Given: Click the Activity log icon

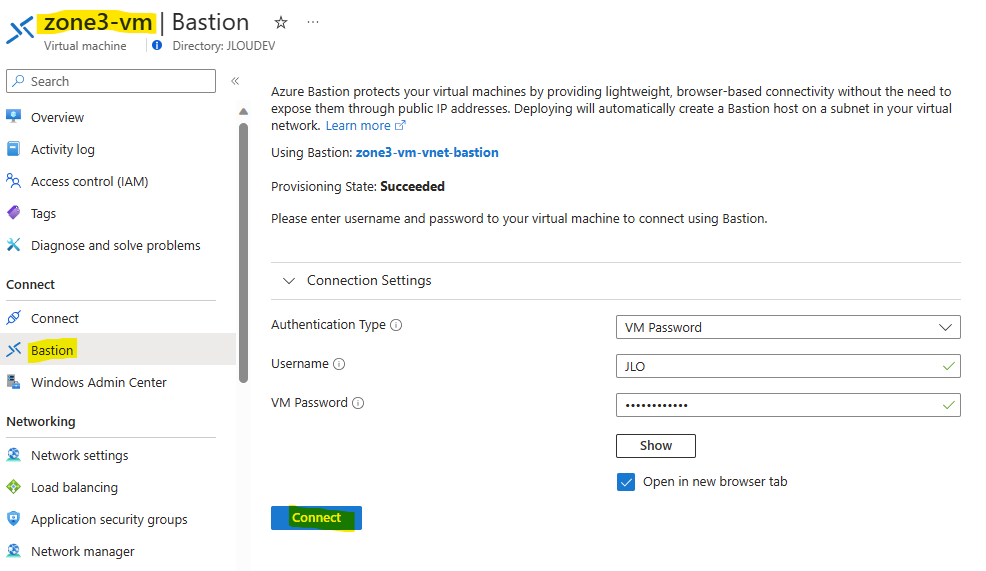Looking at the screenshot, I should tap(13, 148).
